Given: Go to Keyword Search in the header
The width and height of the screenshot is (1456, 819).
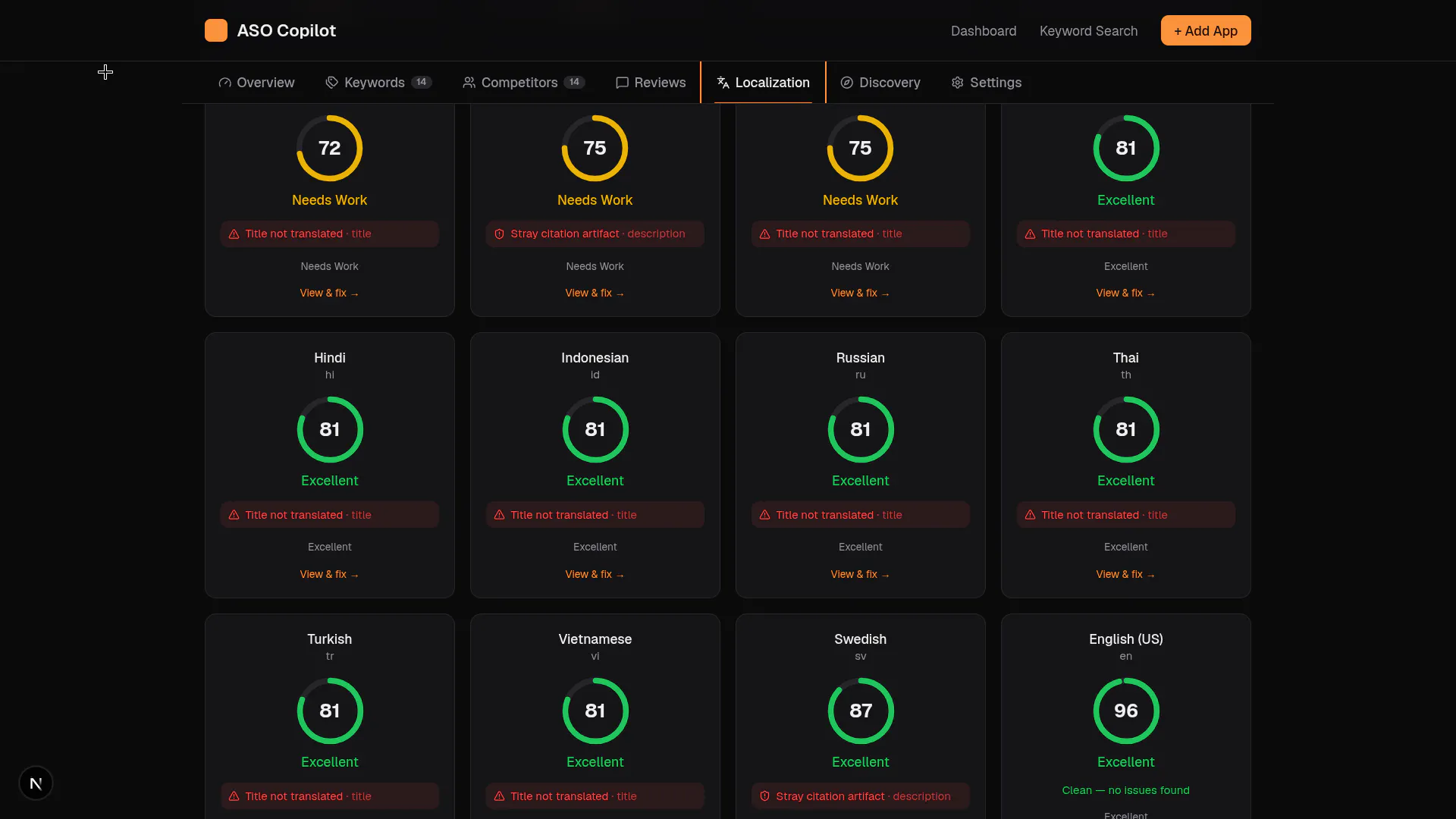Looking at the screenshot, I should 1088,31.
